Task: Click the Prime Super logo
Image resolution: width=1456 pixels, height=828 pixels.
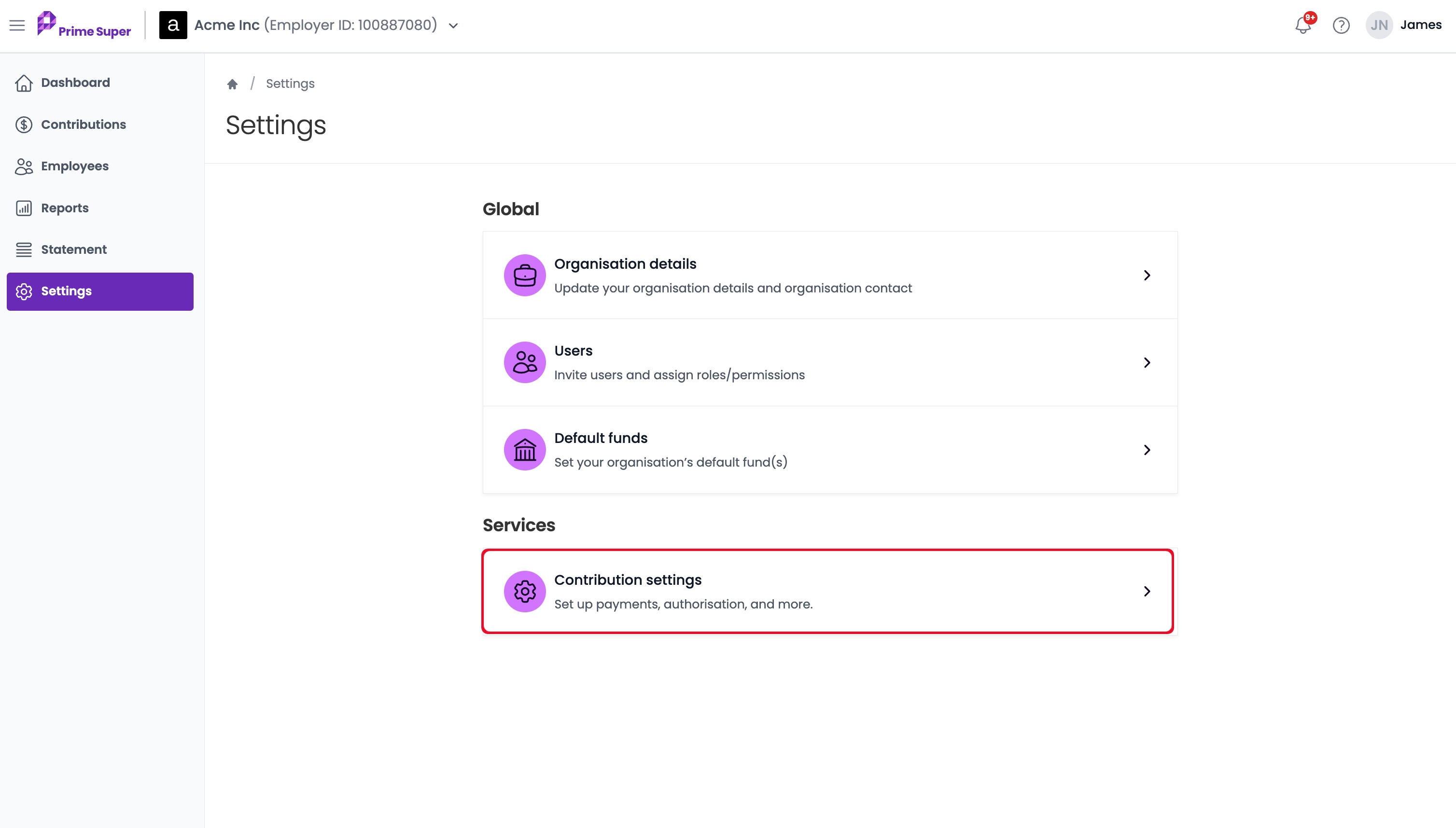Action: tap(84, 25)
